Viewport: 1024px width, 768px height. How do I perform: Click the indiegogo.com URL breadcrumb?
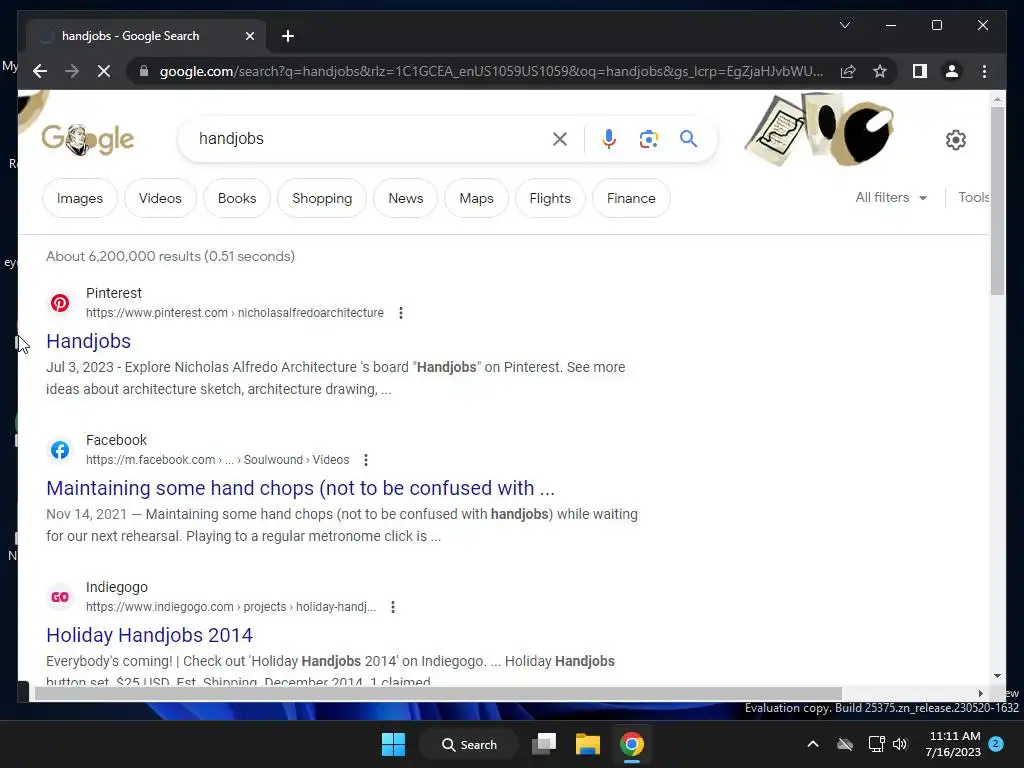tap(231, 607)
